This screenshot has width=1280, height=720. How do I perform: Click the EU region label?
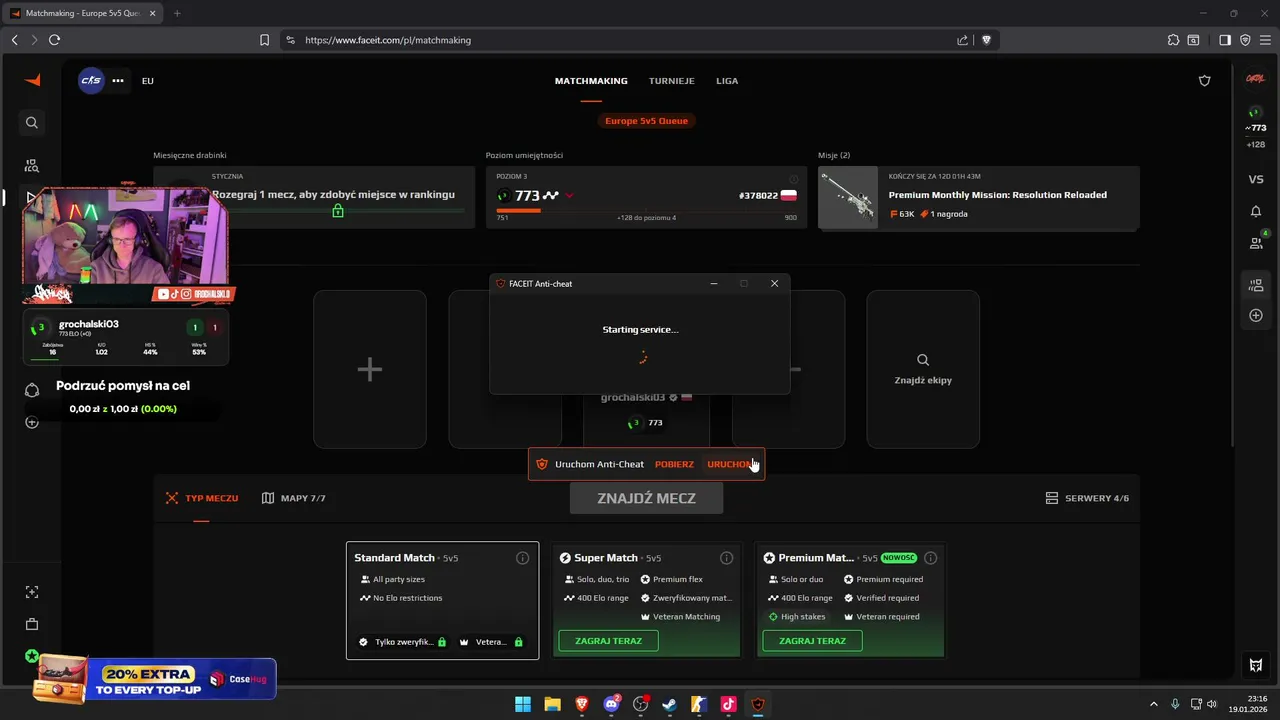pos(148,81)
